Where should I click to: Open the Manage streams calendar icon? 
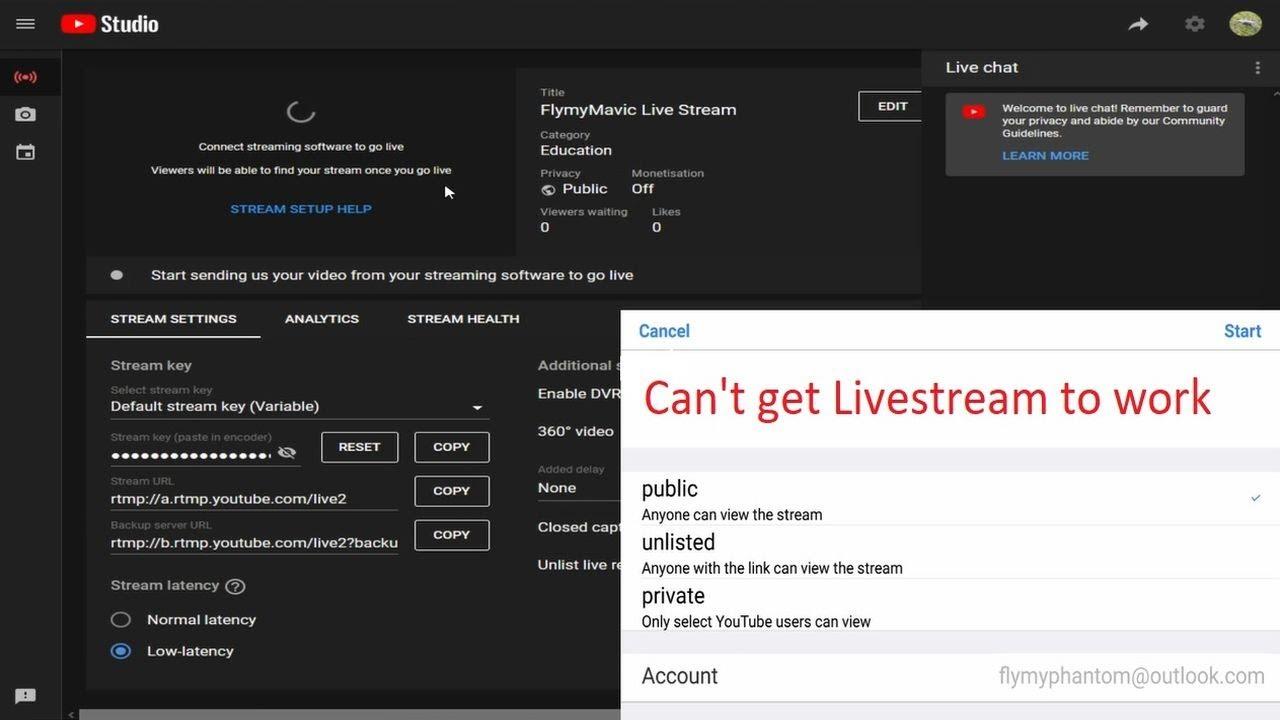tap(25, 152)
